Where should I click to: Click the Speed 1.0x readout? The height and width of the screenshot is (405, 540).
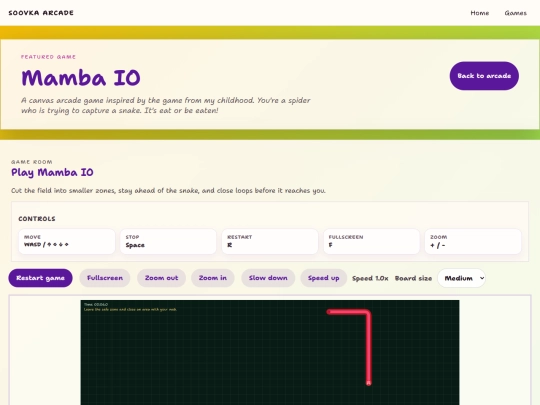[x=370, y=278]
